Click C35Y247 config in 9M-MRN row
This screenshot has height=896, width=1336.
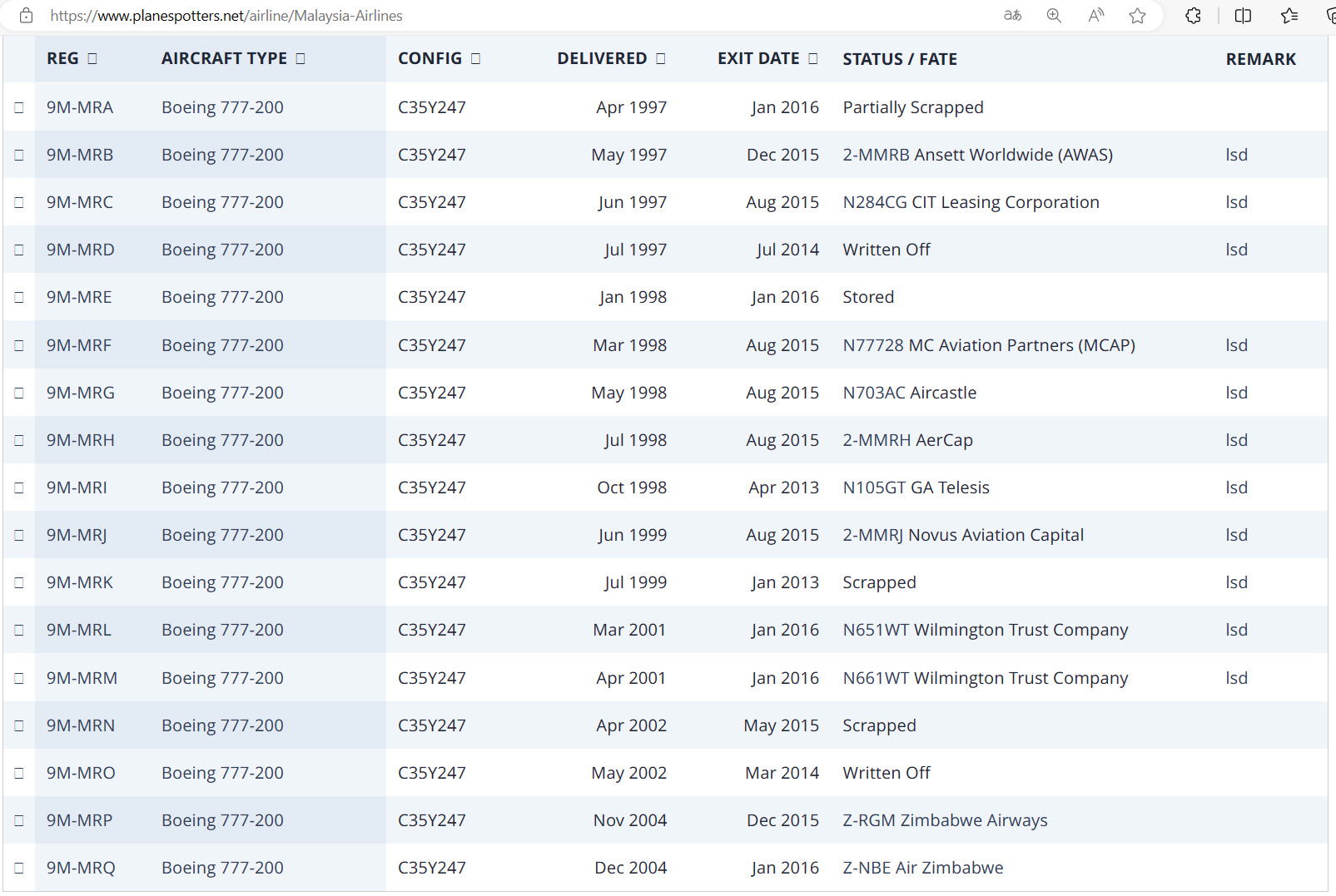(432, 725)
